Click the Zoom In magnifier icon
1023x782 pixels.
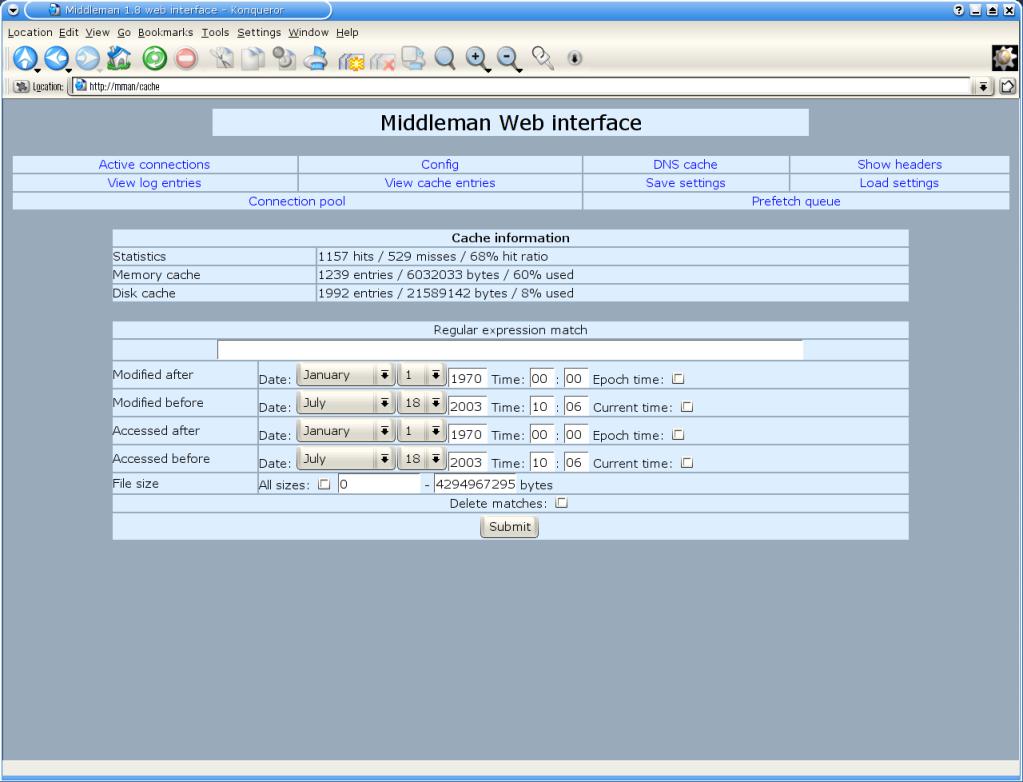tap(477, 59)
